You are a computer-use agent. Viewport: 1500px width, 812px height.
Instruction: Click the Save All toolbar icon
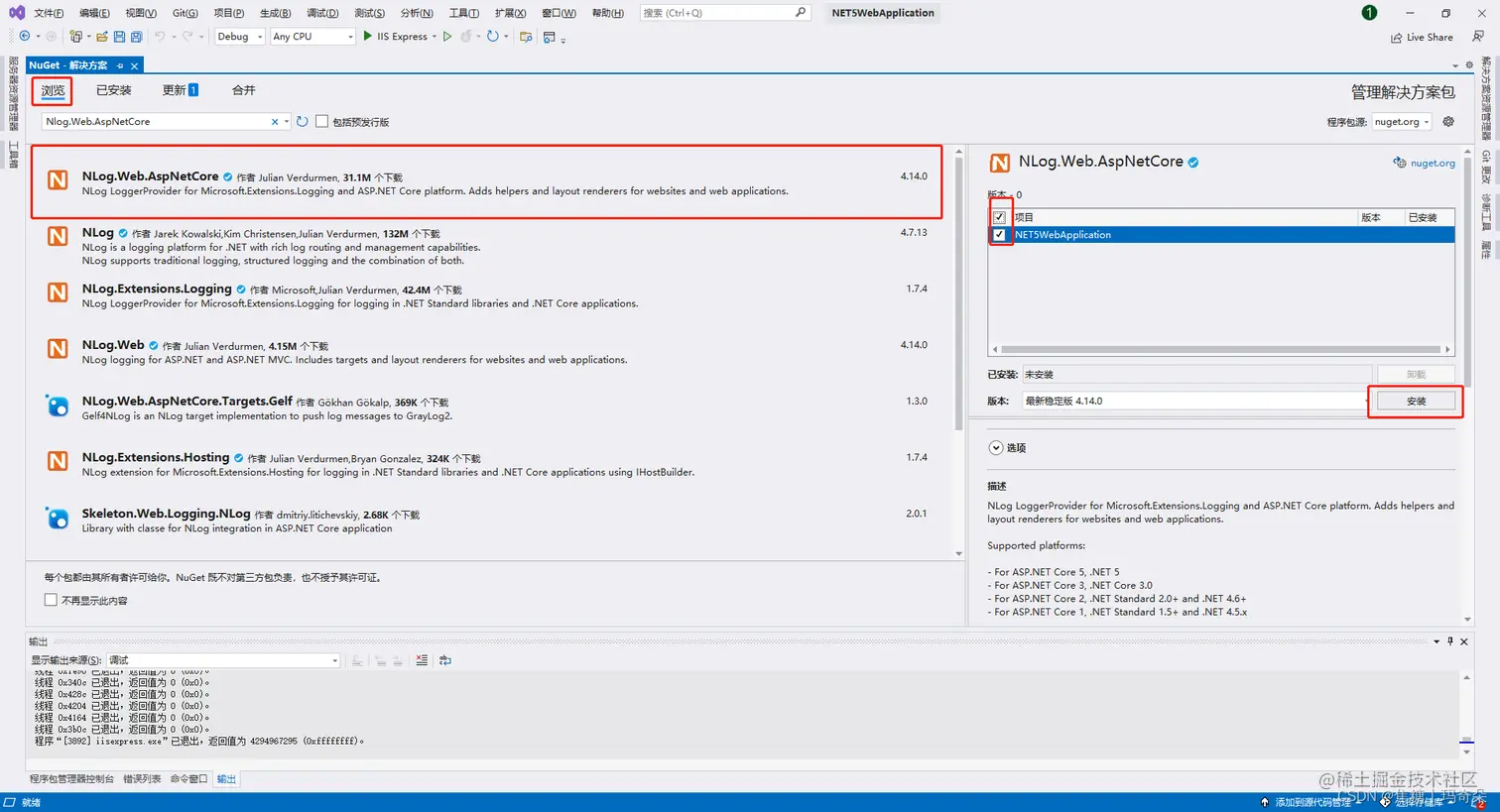click(136, 37)
